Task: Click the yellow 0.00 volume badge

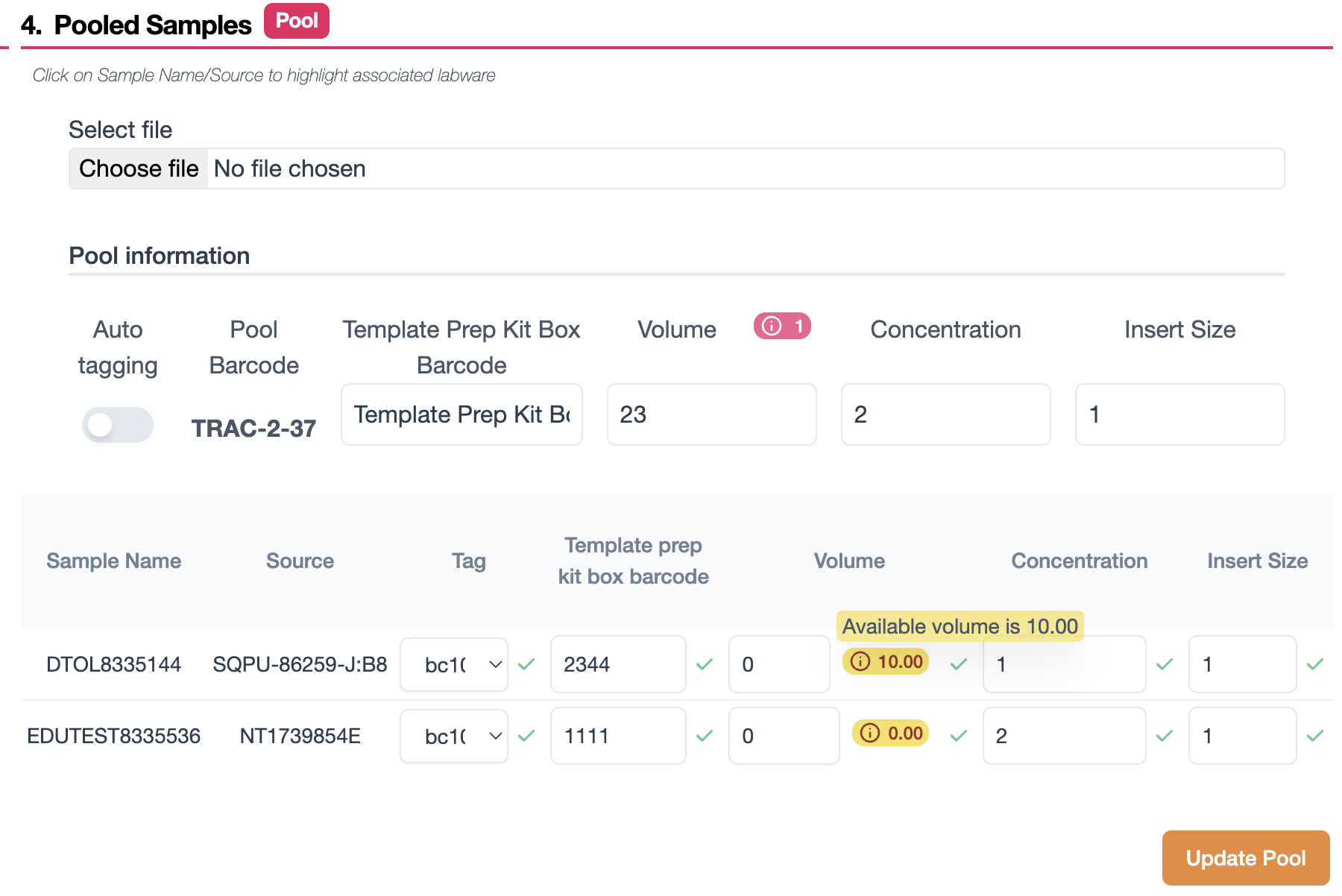Action: pos(891,733)
